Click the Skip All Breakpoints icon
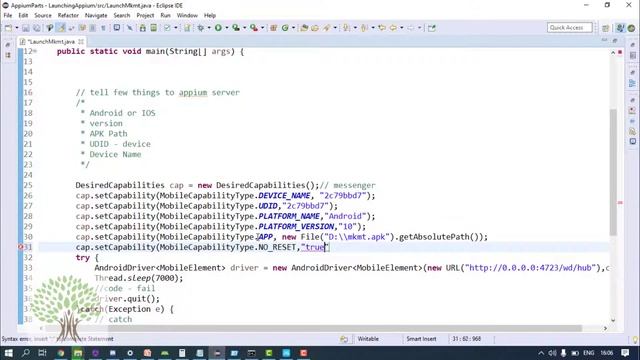The width and height of the screenshot is (640, 360). [x=130, y=28]
